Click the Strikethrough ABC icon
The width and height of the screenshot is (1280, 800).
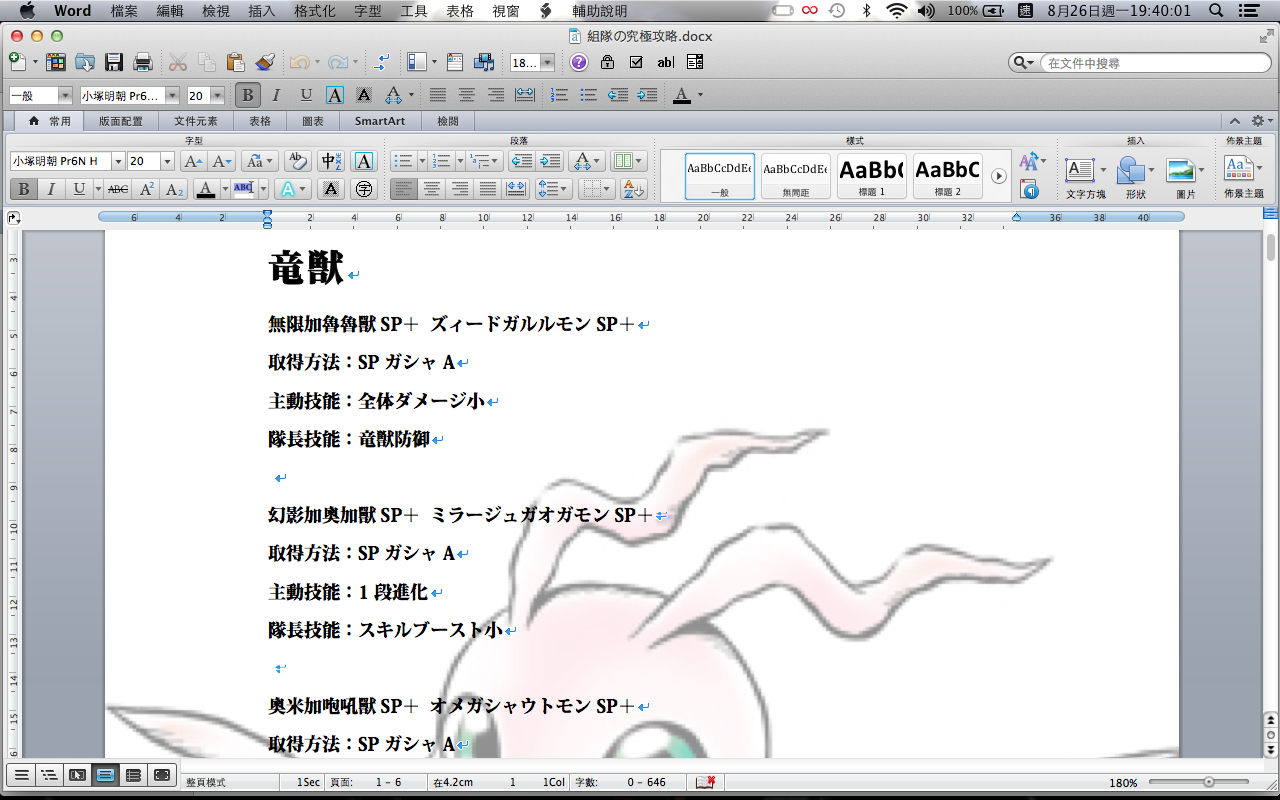[x=118, y=189]
